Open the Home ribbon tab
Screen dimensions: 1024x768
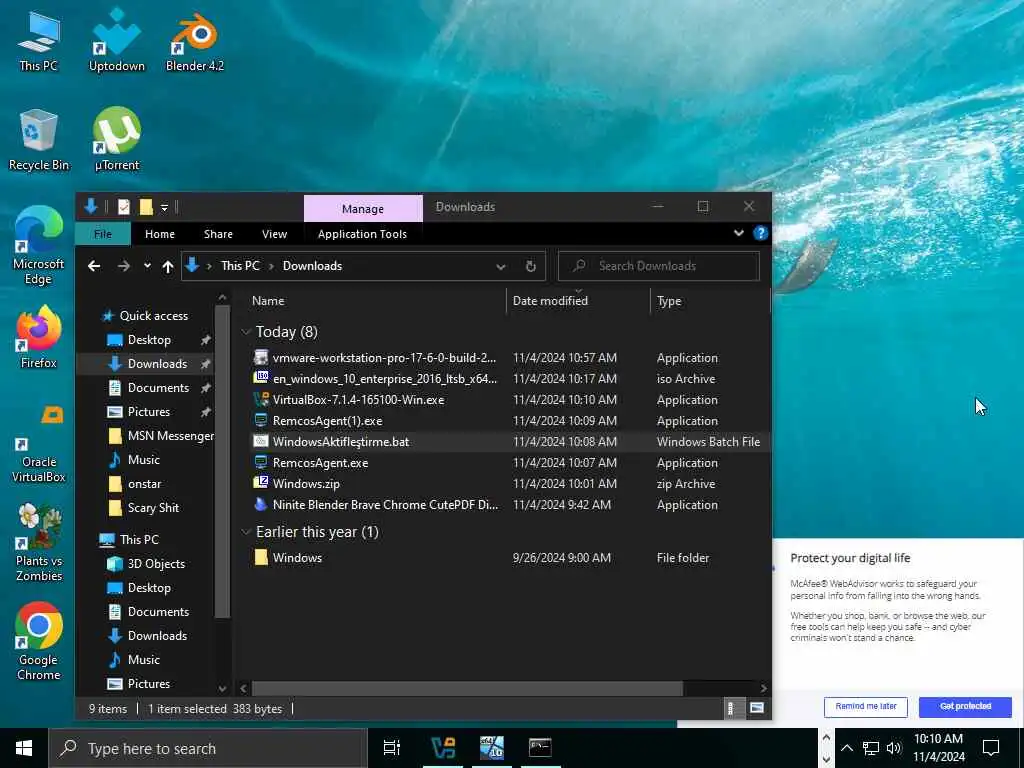click(160, 234)
